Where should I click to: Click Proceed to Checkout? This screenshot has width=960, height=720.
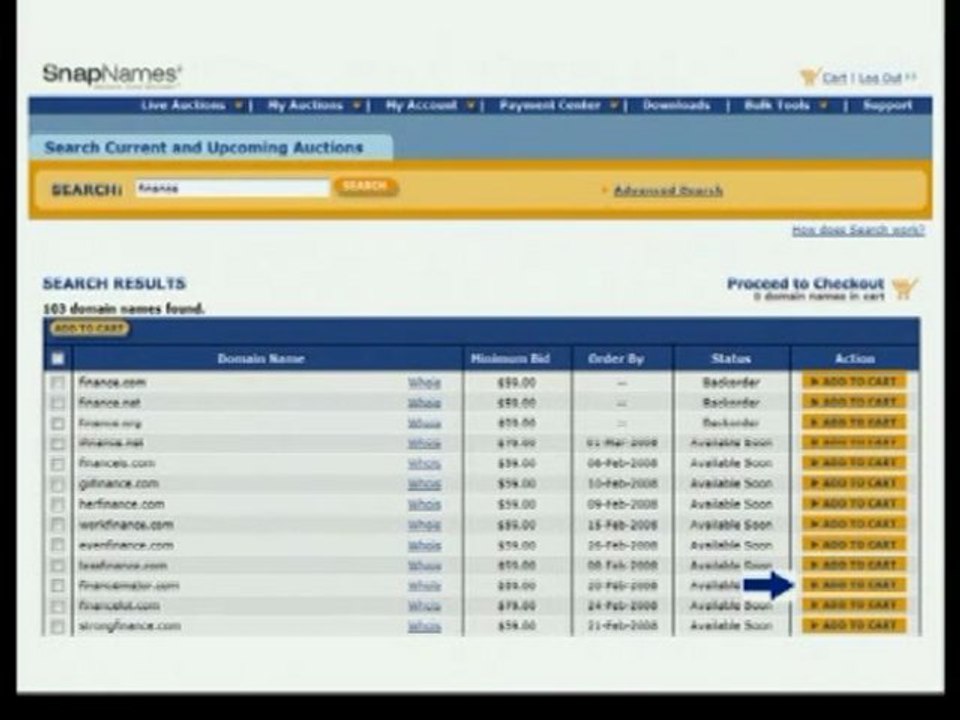coord(805,284)
